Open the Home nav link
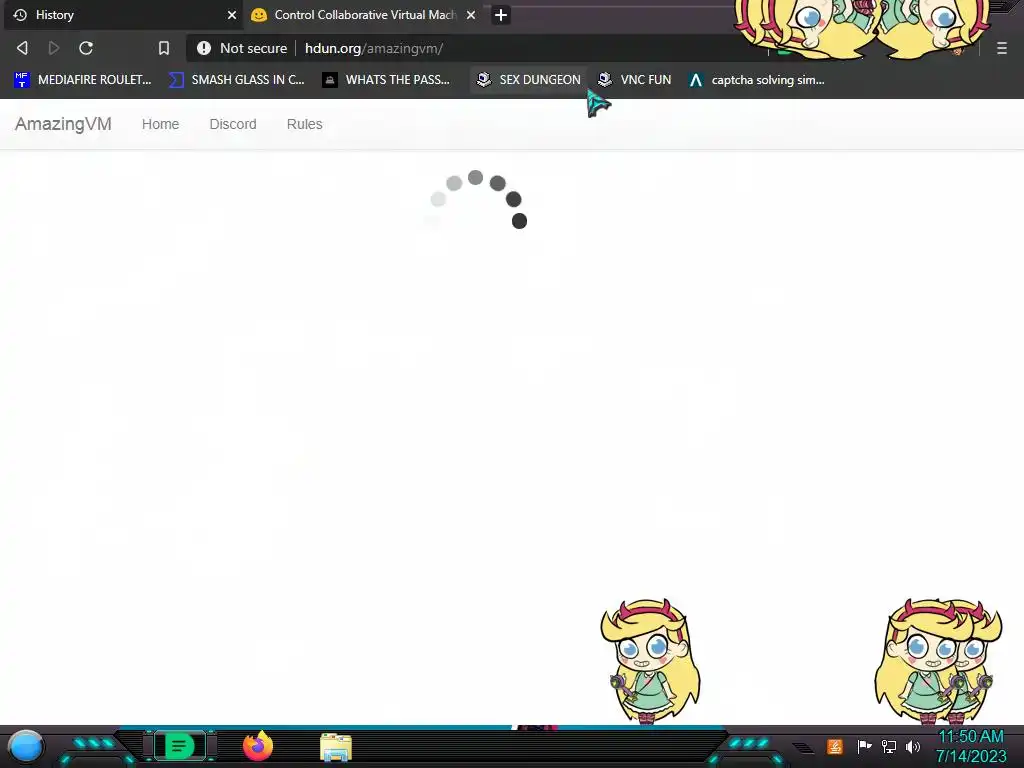Viewport: 1024px width, 768px height. (x=161, y=124)
